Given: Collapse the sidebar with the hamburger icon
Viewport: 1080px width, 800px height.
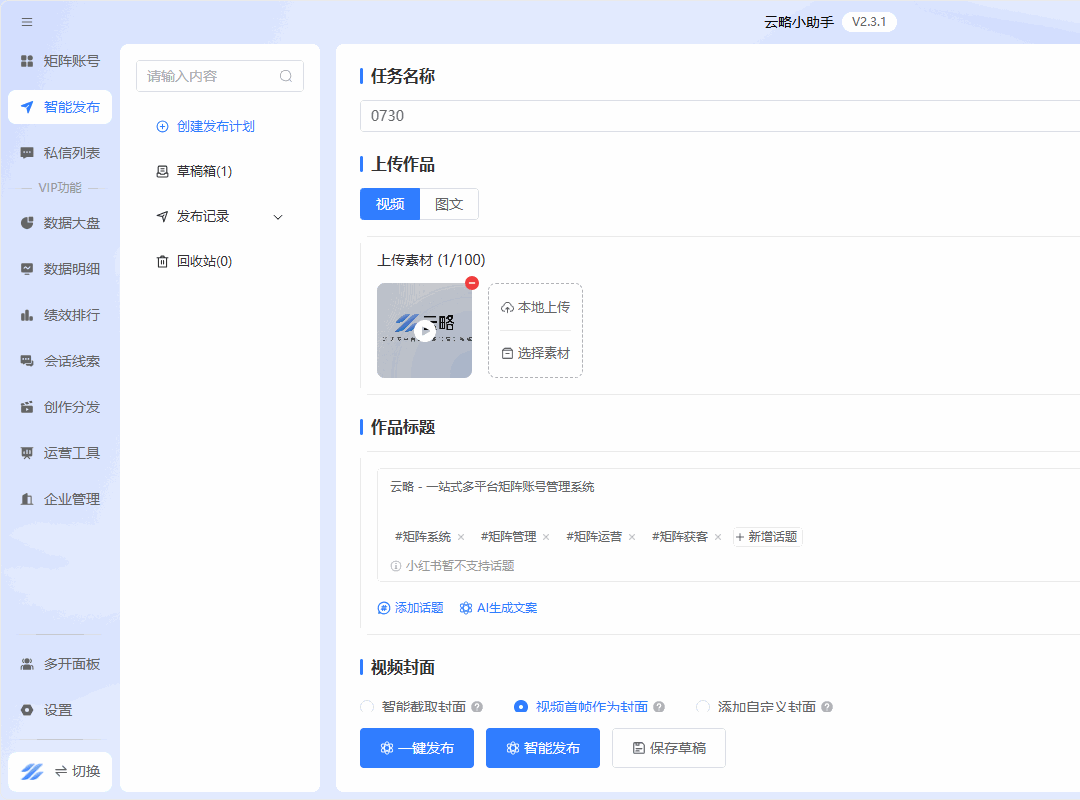Looking at the screenshot, I should pyautogui.click(x=27, y=22).
